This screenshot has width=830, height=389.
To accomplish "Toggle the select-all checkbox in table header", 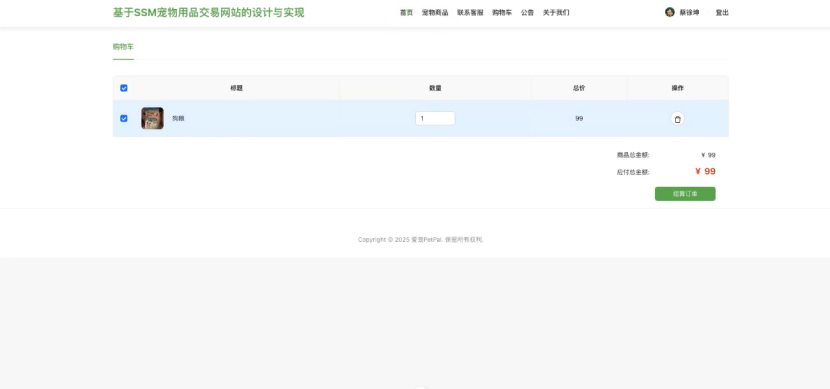I will (x=124, y=88).
